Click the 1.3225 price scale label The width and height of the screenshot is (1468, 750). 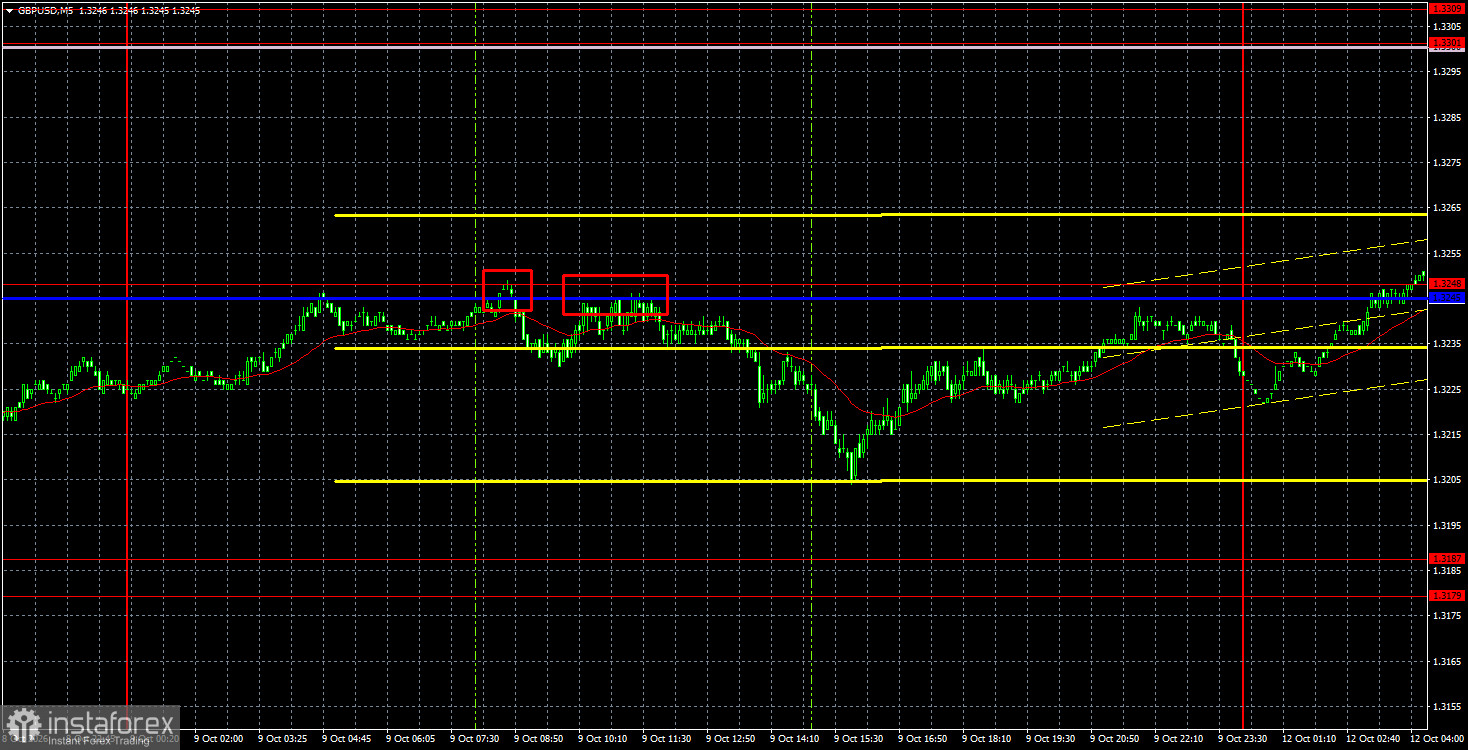tap(1448, 389)
